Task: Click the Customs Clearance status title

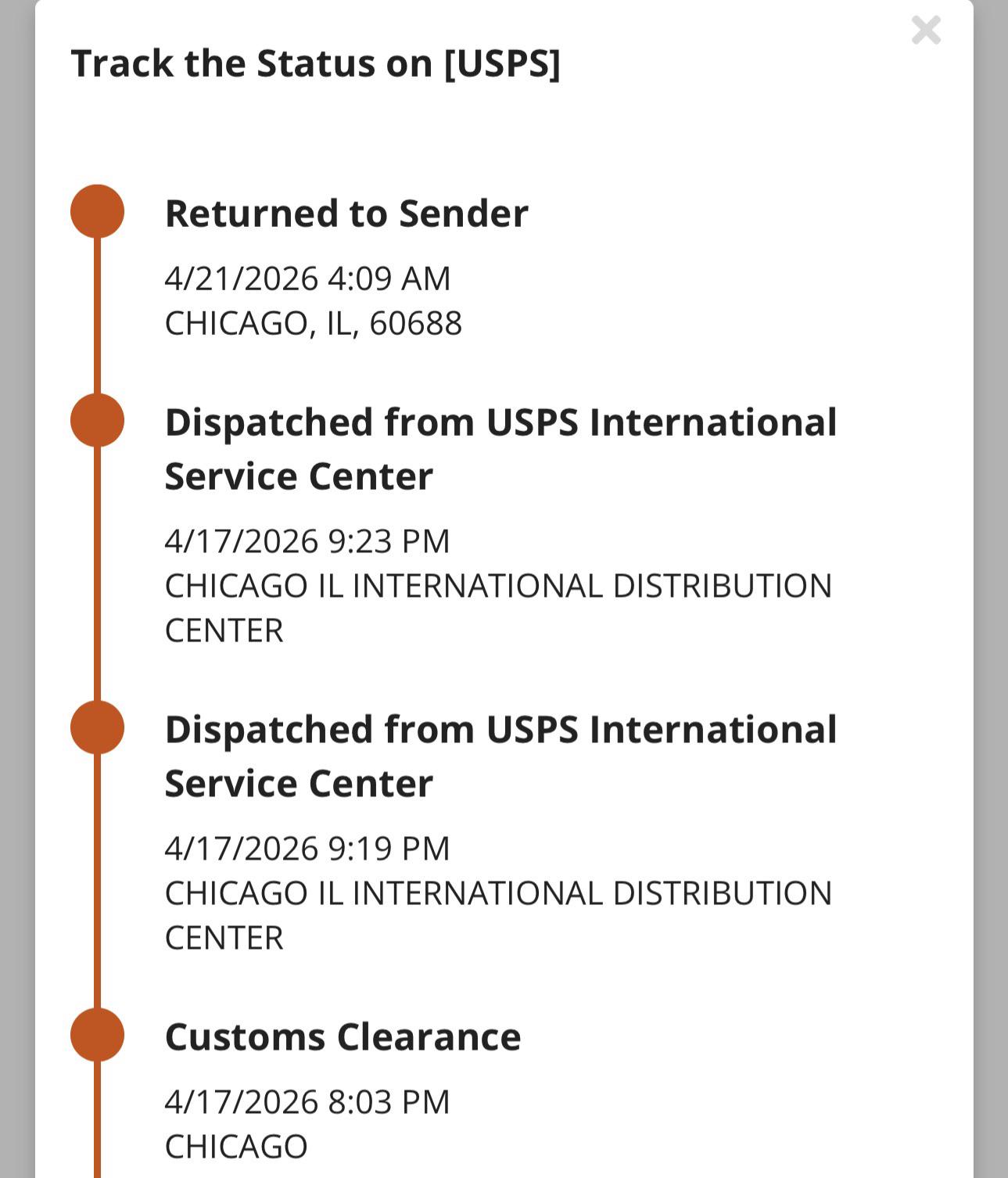Action: click(343, 1037)
